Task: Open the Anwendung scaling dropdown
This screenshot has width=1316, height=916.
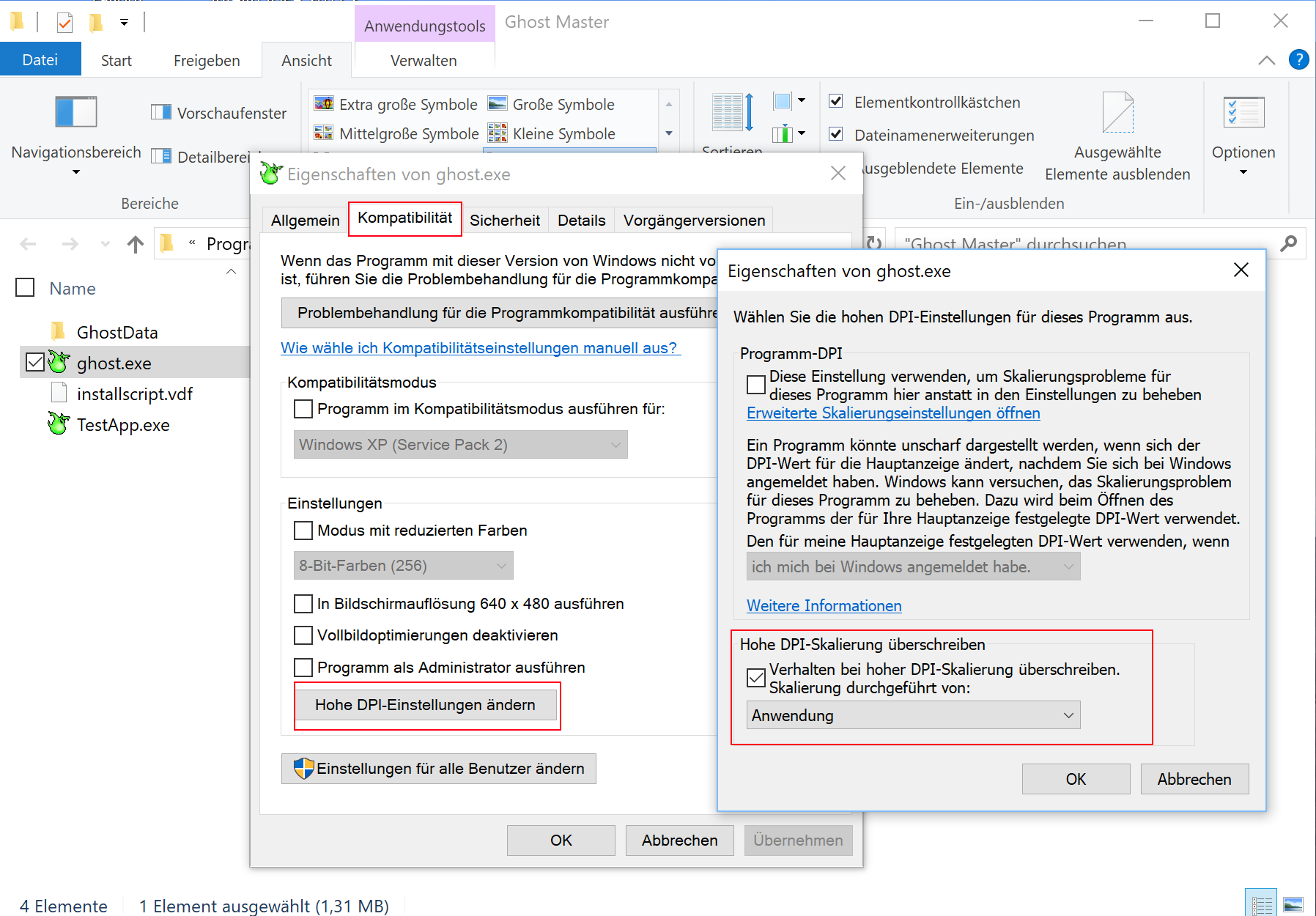Action: tap(913, 715)
